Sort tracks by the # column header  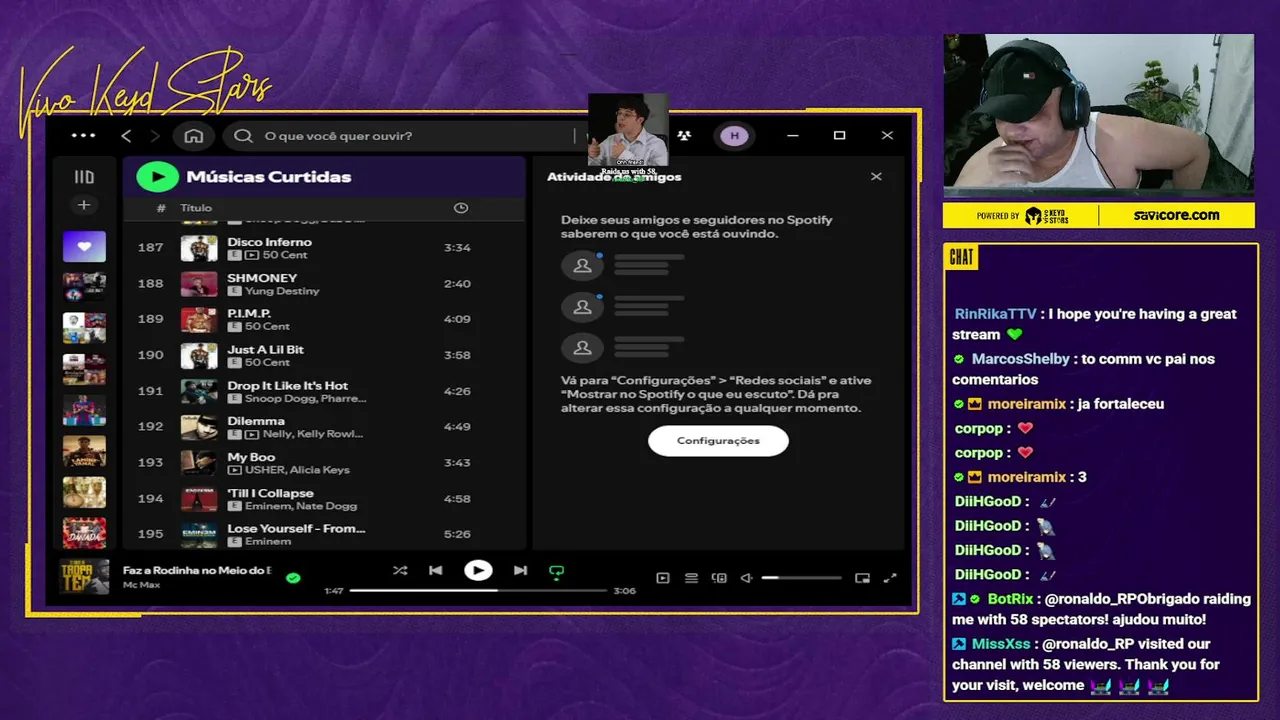(x=161, y=208)
